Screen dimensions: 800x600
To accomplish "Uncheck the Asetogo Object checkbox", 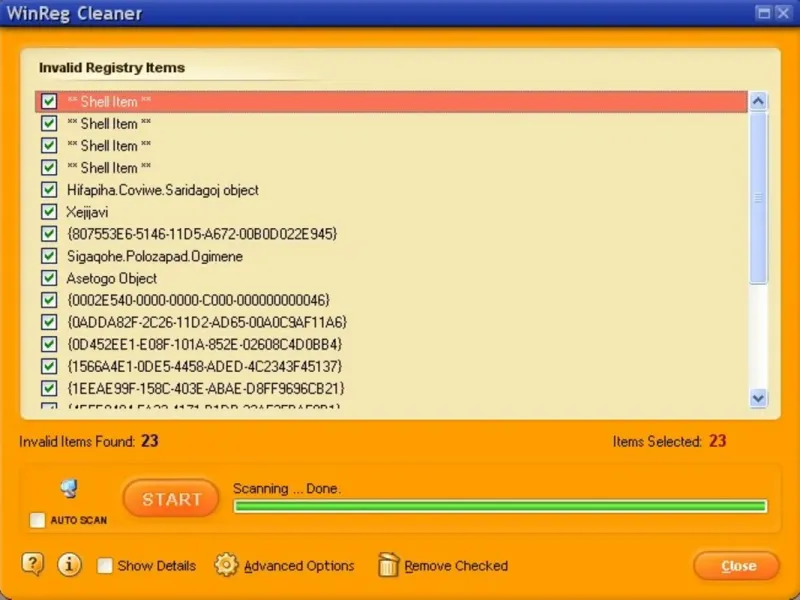I will pos(49,278).
